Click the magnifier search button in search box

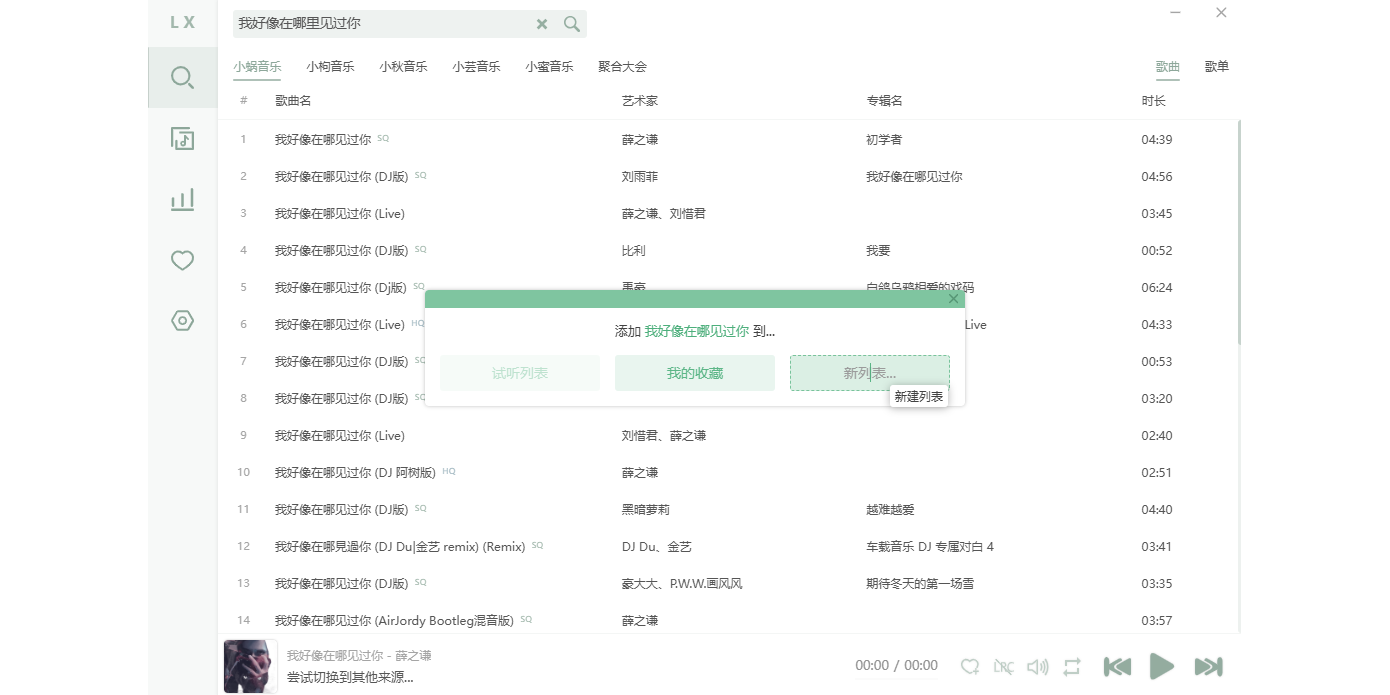[x=572, y=24]
